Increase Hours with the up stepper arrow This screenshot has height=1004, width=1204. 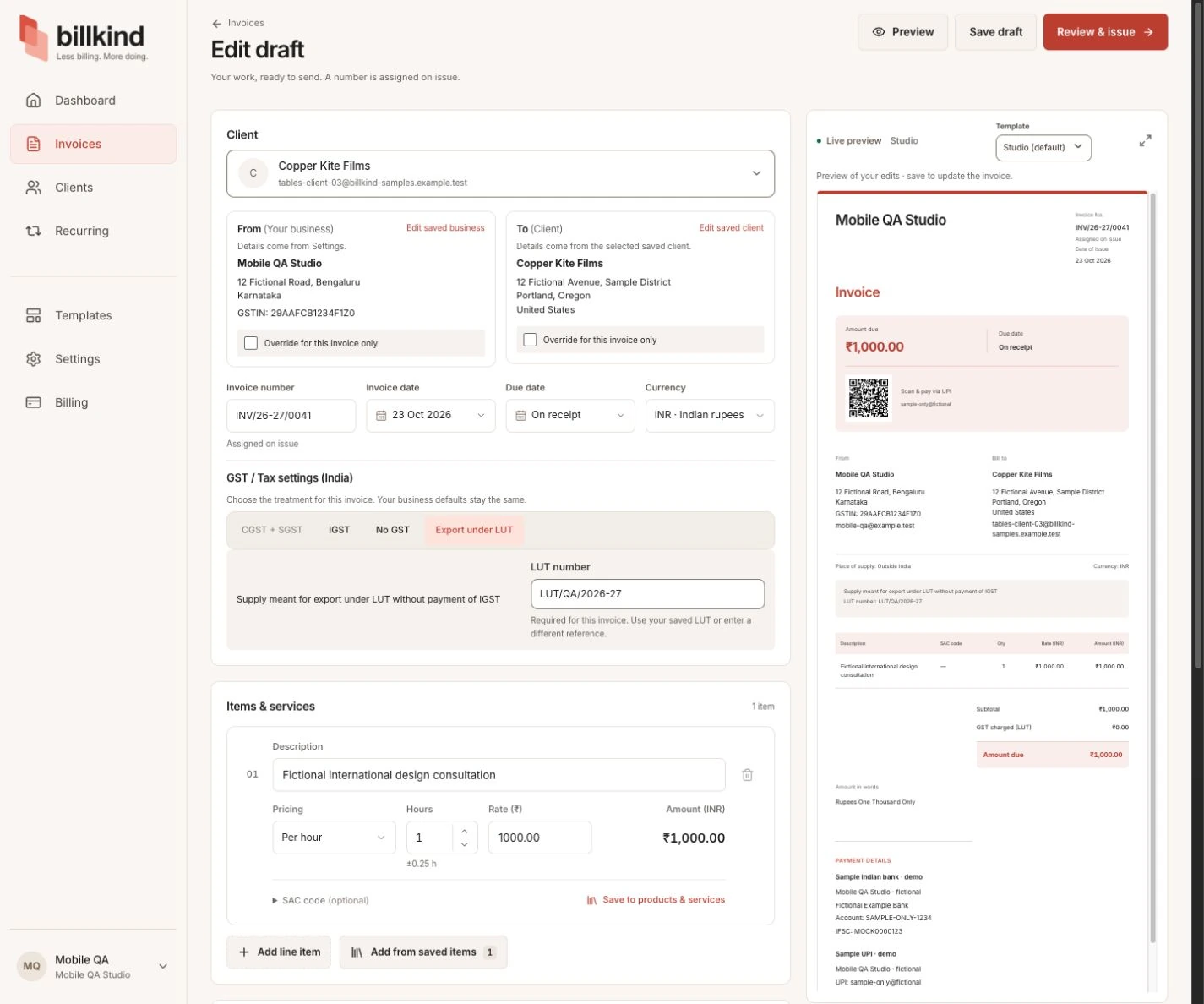(x=464, y=831)
